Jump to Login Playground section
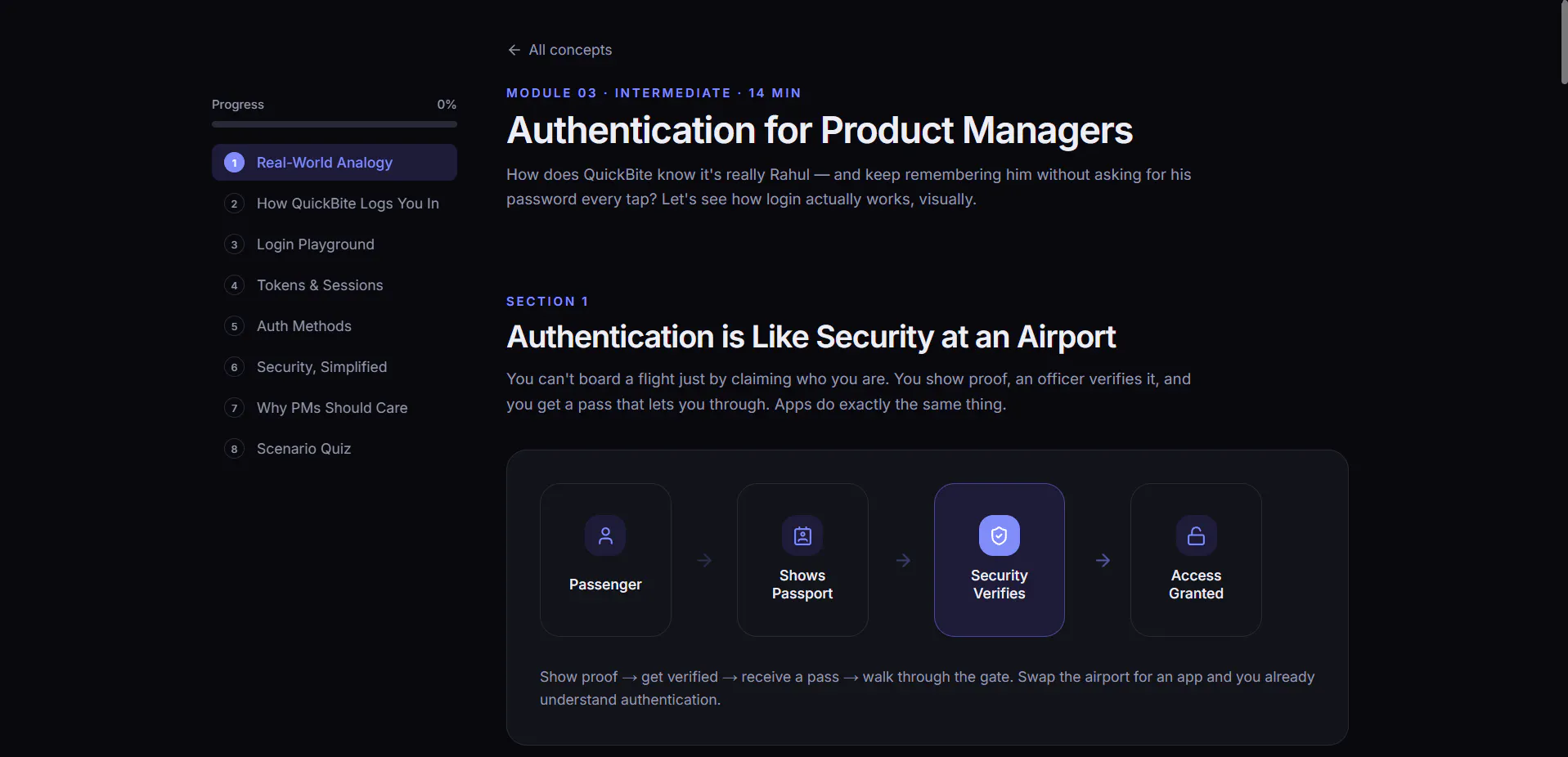This screenshot has width=1568, height=757. 334,244
